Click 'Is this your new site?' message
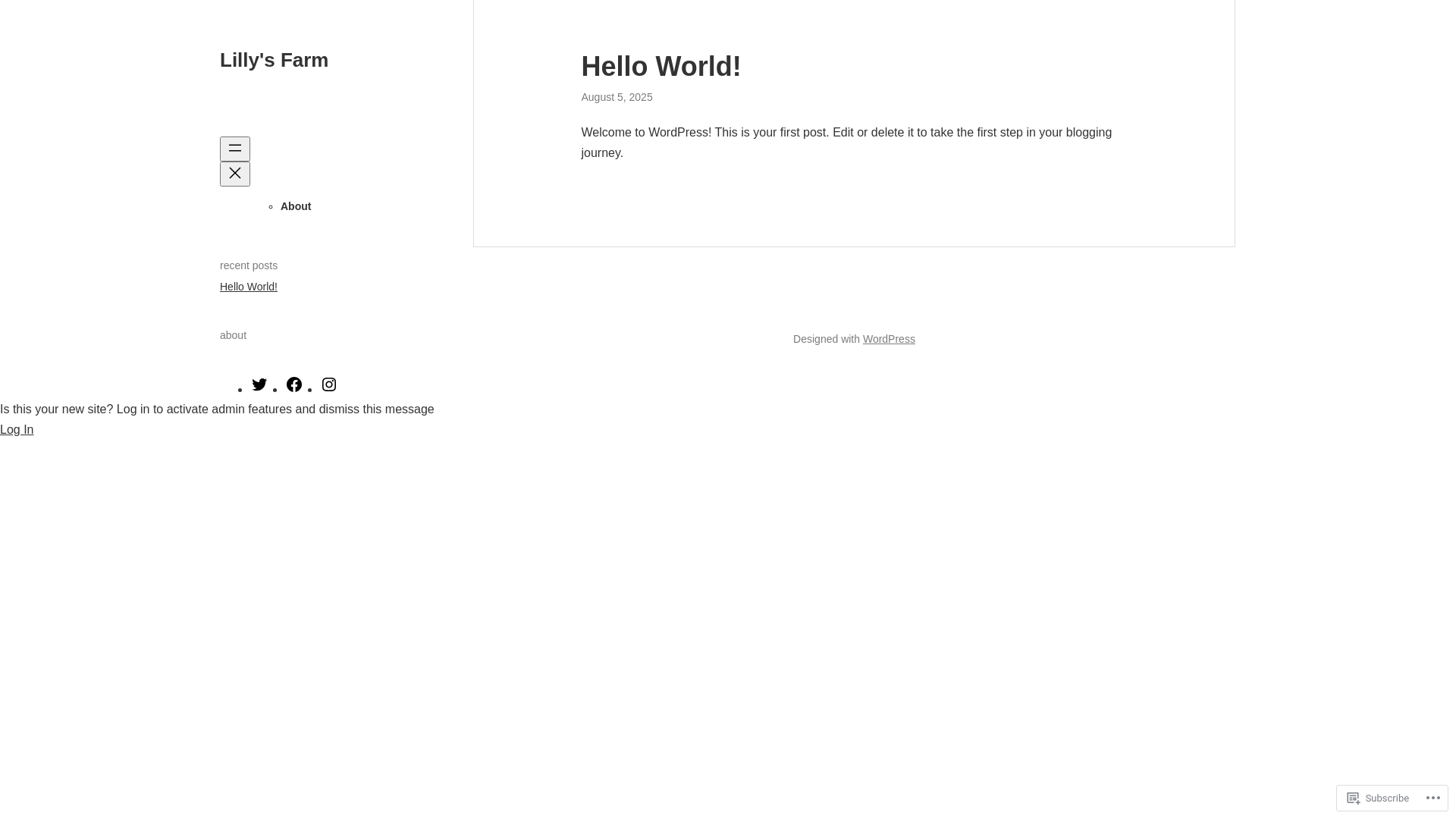Image resolution: width=1456 pixels, height=819 pixels. click(217, 409)
